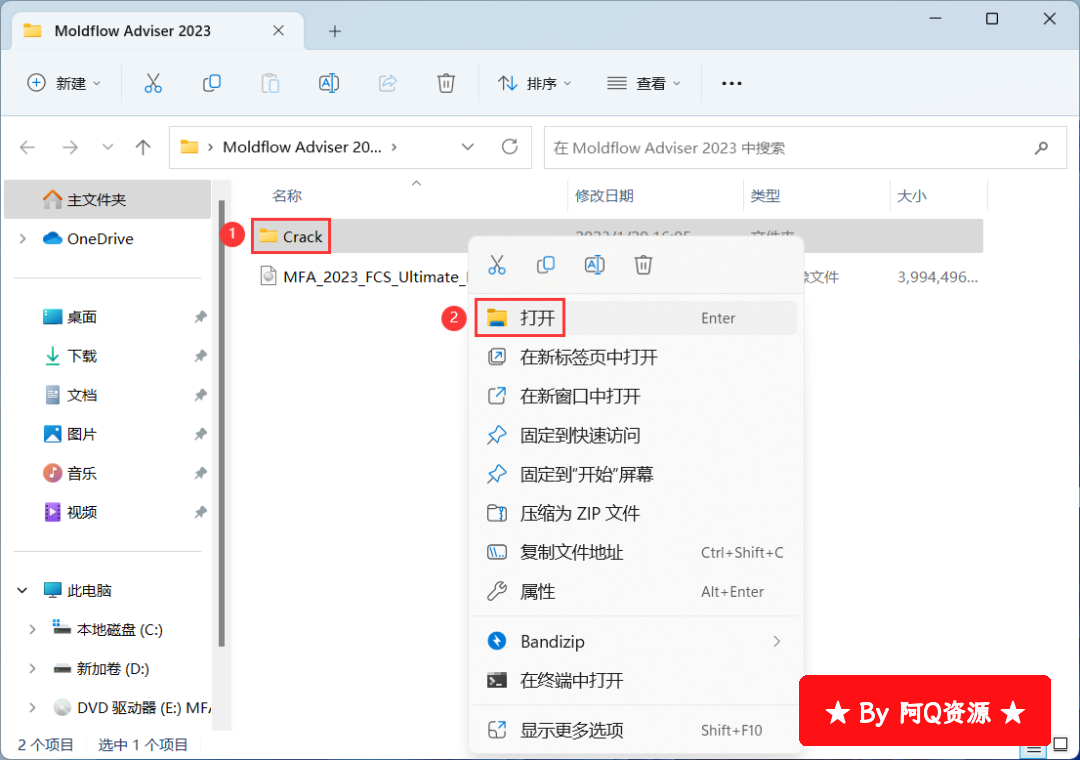Click the navigation pane scrollbar
This screenshot has height=760, width=1080.
tap(221, 423)
